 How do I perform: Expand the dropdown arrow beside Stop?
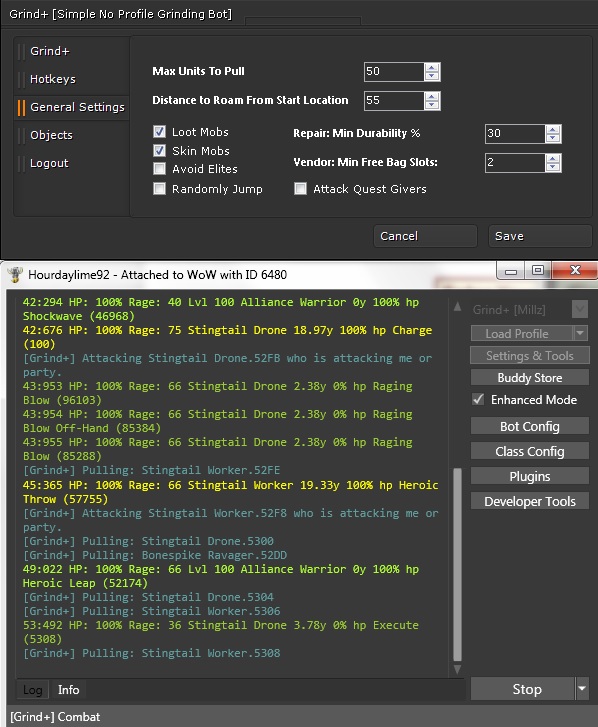[x=582, y=689]
